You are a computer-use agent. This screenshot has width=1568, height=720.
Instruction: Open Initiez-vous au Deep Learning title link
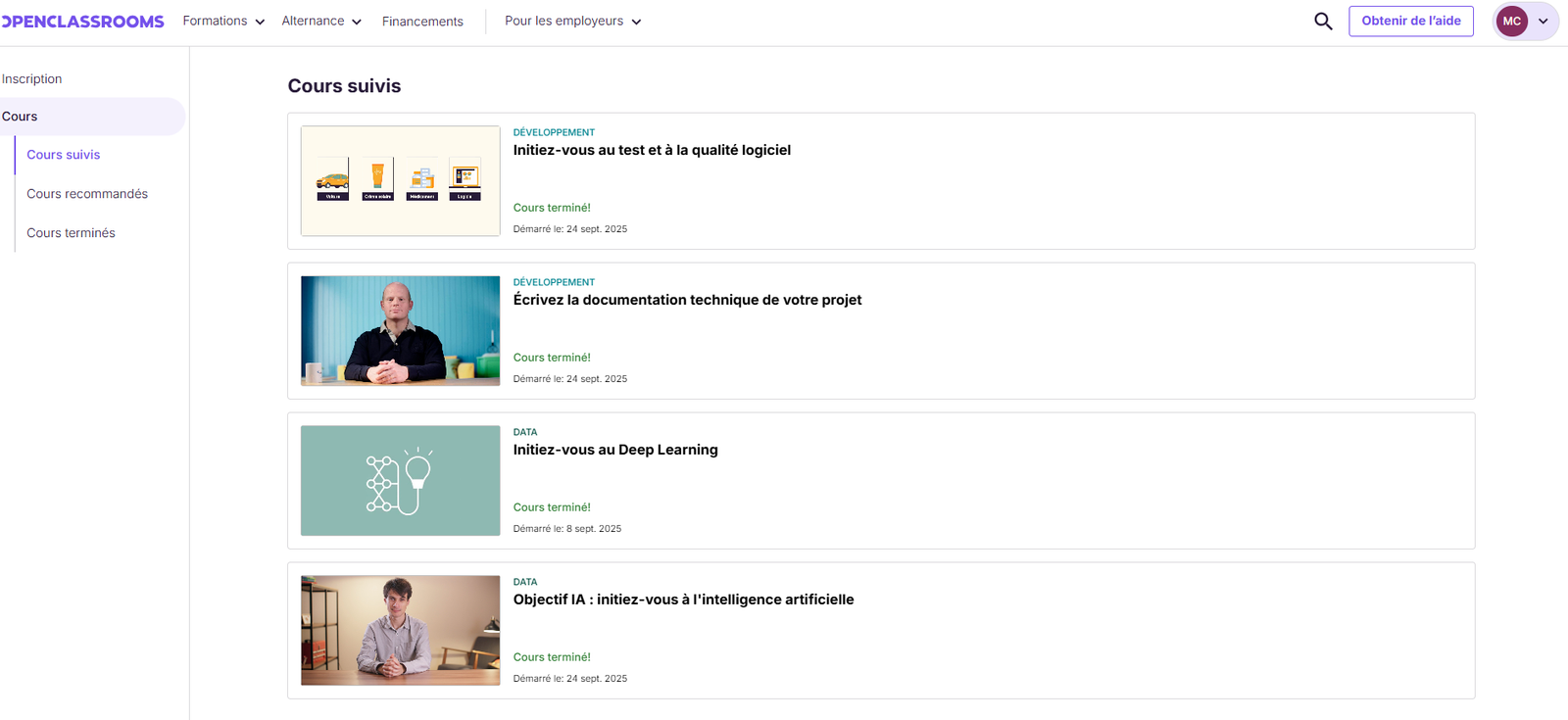[615, 450]
